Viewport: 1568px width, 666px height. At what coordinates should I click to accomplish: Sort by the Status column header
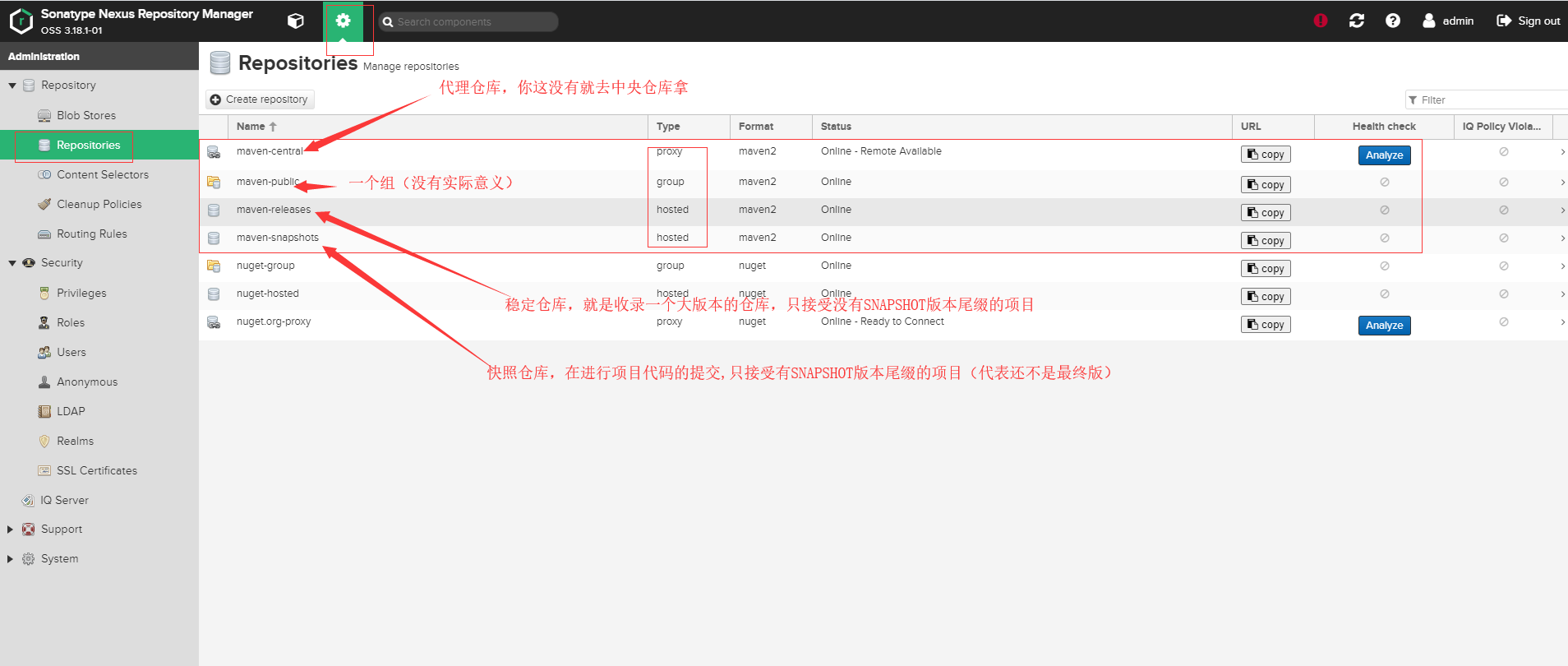[1022, 127]
